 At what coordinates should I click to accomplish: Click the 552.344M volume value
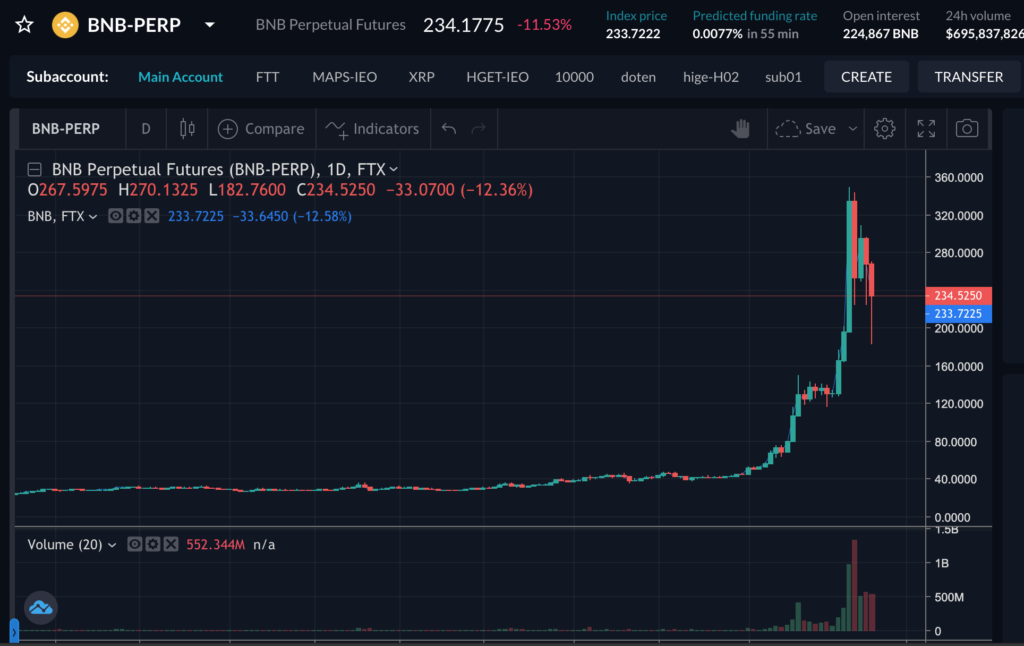(x=216, y=545)
